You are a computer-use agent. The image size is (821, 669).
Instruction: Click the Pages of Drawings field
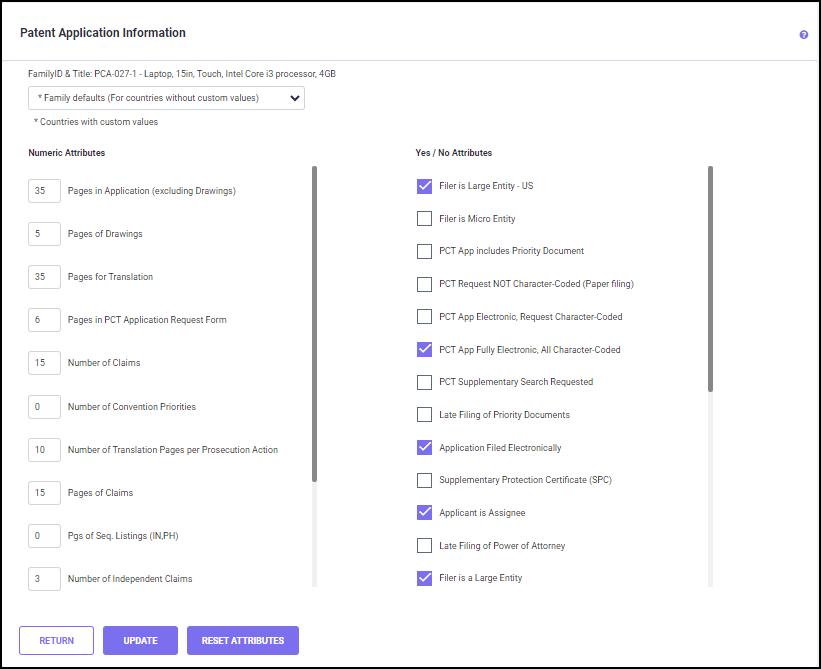click(45, 234)
